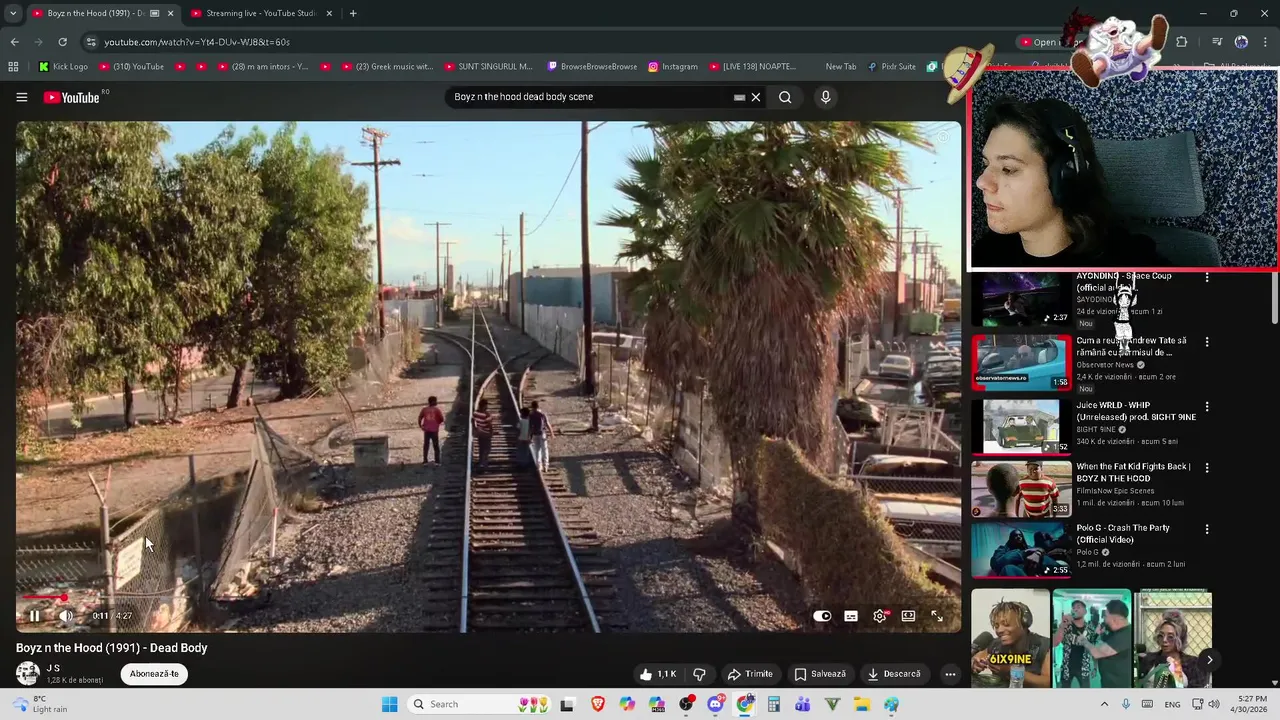1280x720 pixels.
Task: Open volume control in system tray
Action: [x=1214, y=704]
